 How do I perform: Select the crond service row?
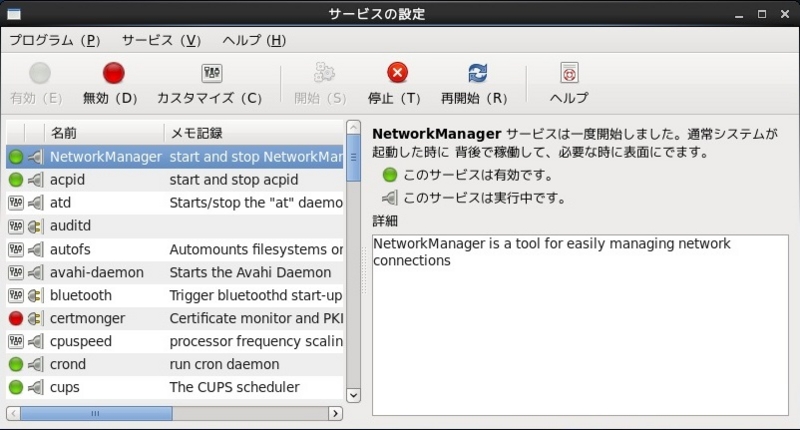175,364
